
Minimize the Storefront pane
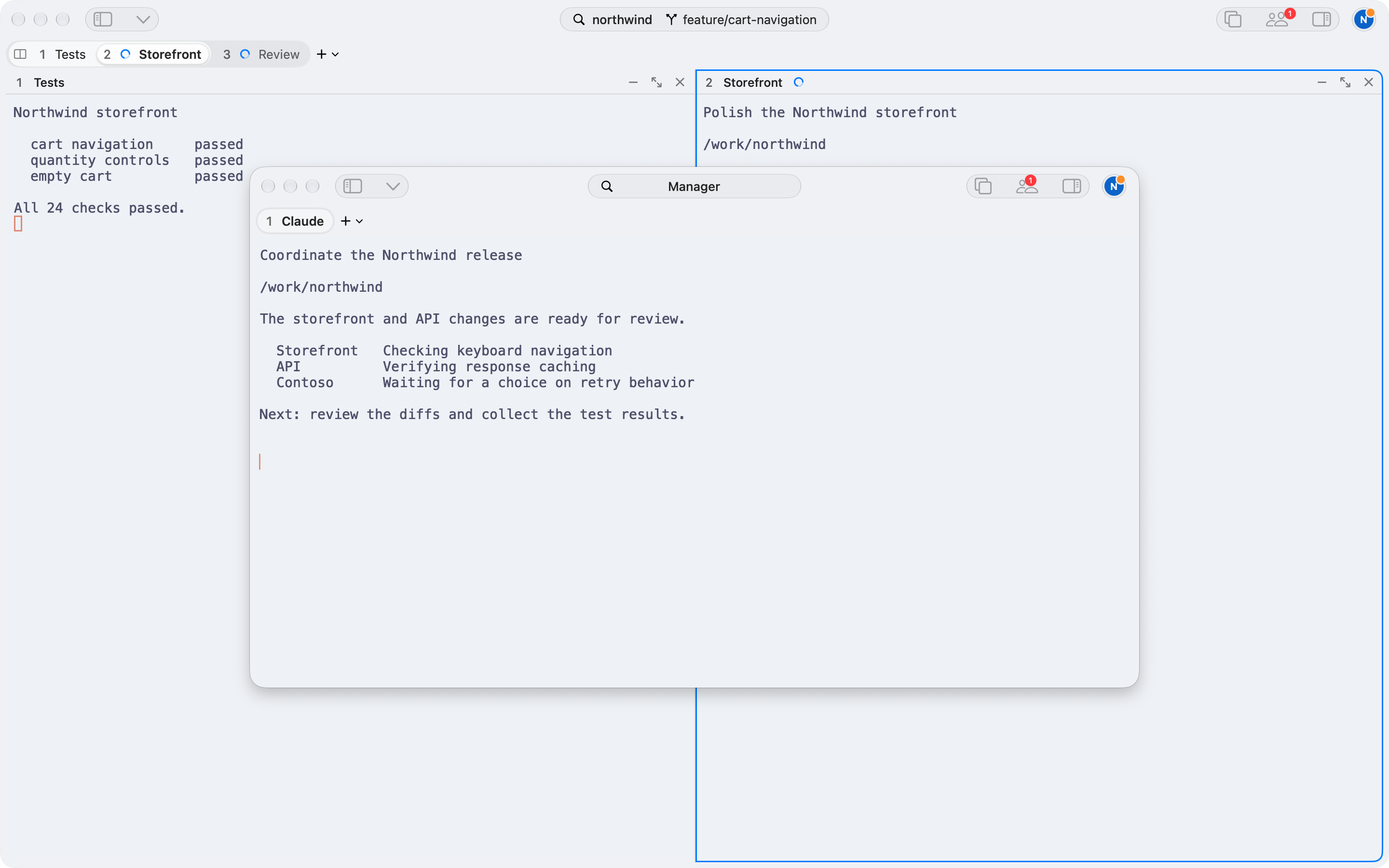coord(1322,82)
